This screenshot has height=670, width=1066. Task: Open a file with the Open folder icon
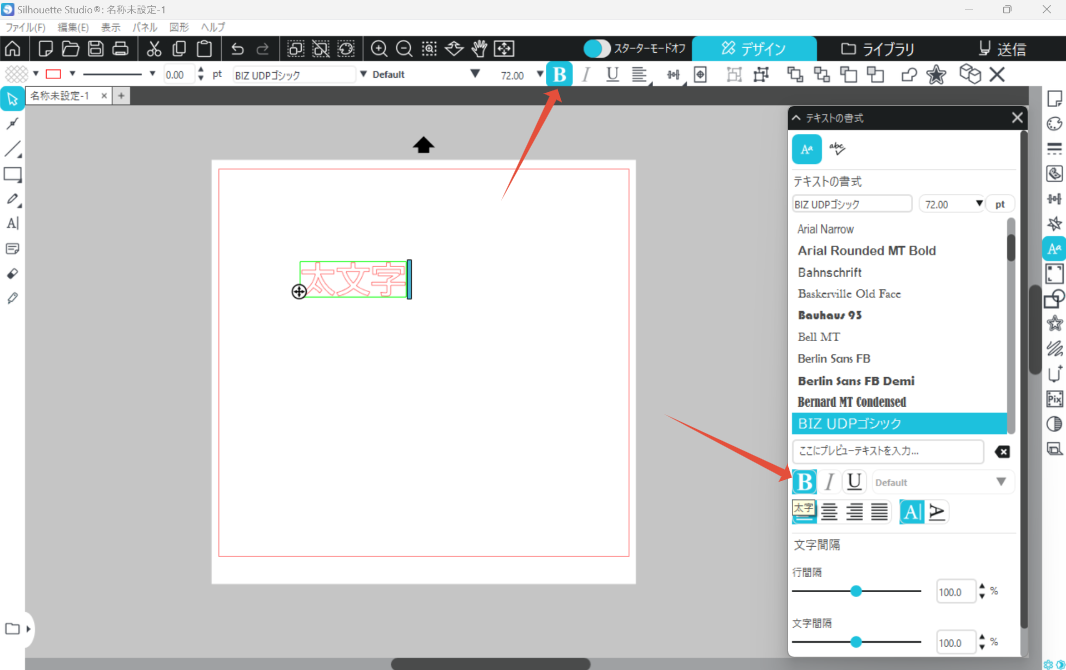(70, 49)
